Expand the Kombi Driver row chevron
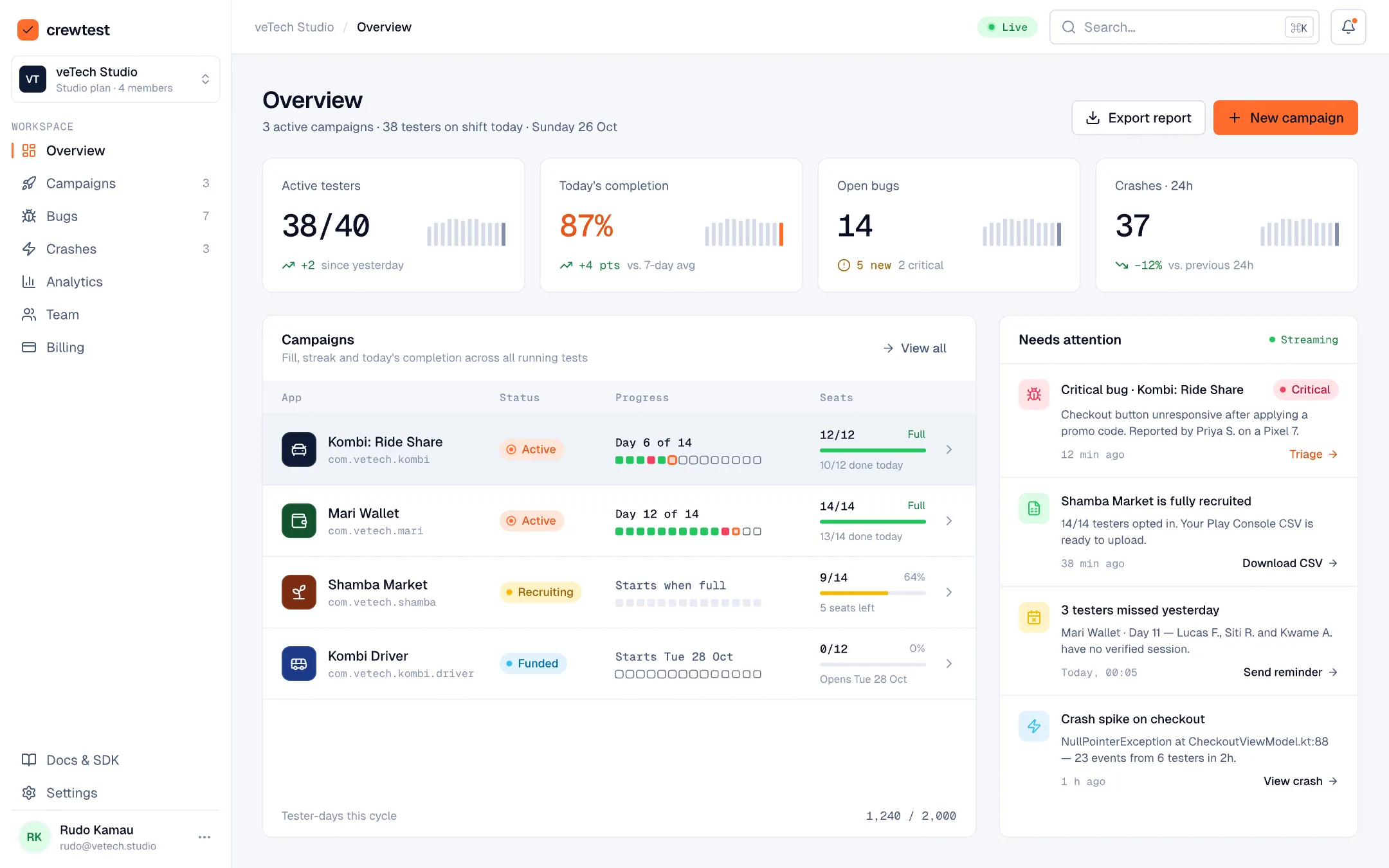 pyautogui.click(x=949, y=664)
